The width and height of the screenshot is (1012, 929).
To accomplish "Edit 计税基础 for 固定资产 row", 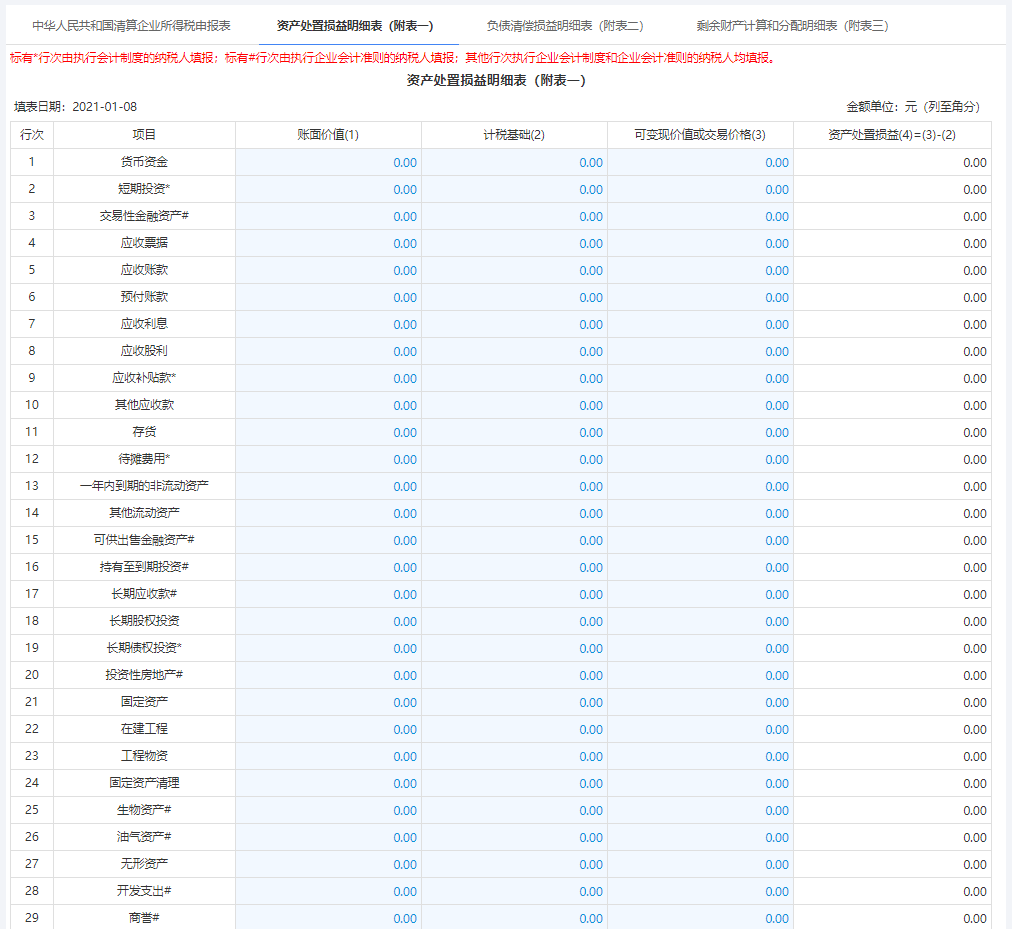I will pos(514,702).
